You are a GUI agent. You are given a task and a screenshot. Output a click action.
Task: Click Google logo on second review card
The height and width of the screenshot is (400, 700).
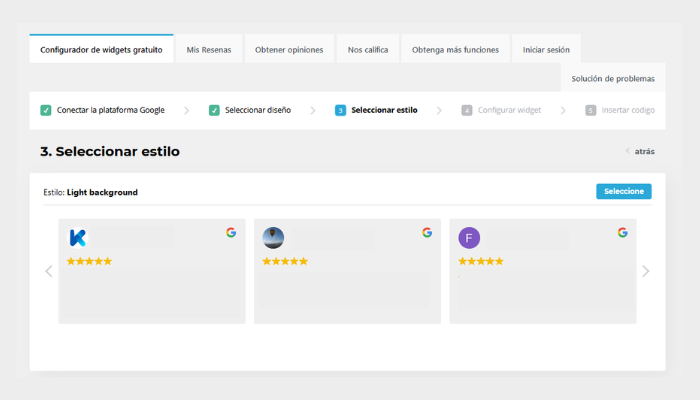pos(427,233)
